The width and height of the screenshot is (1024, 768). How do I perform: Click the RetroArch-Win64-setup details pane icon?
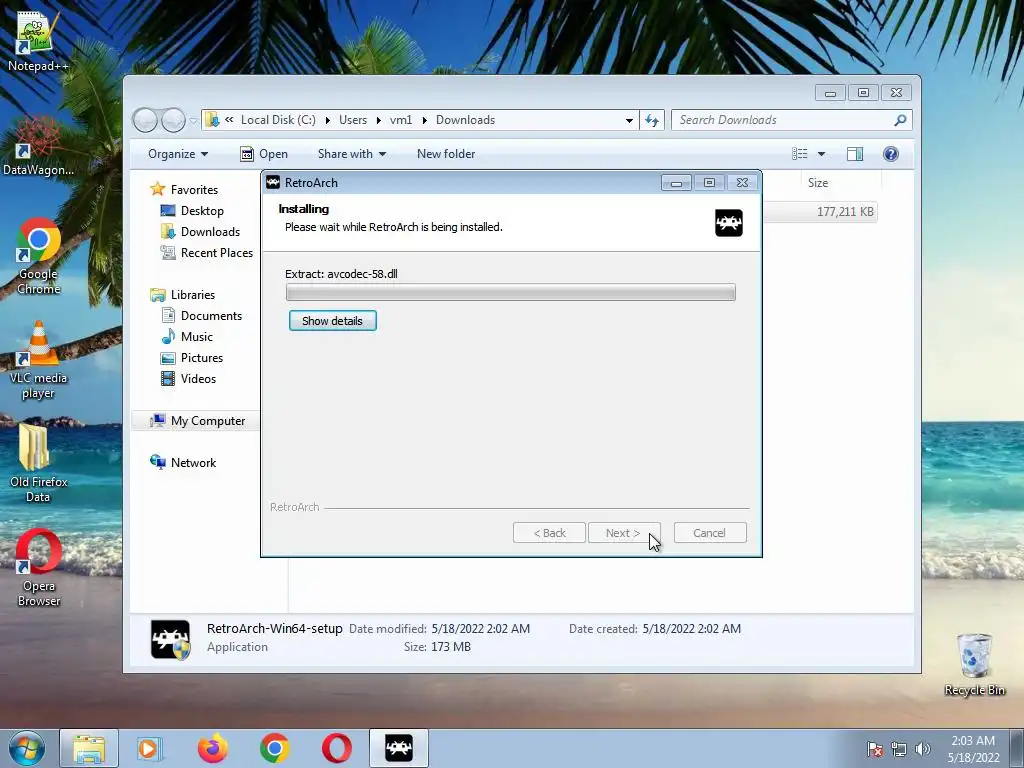tap(170, 639)
